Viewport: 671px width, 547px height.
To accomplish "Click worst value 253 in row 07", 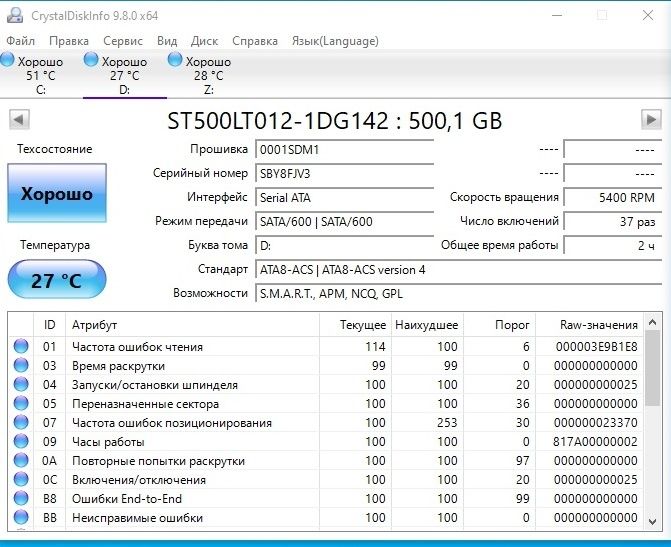I will (447, 422).
